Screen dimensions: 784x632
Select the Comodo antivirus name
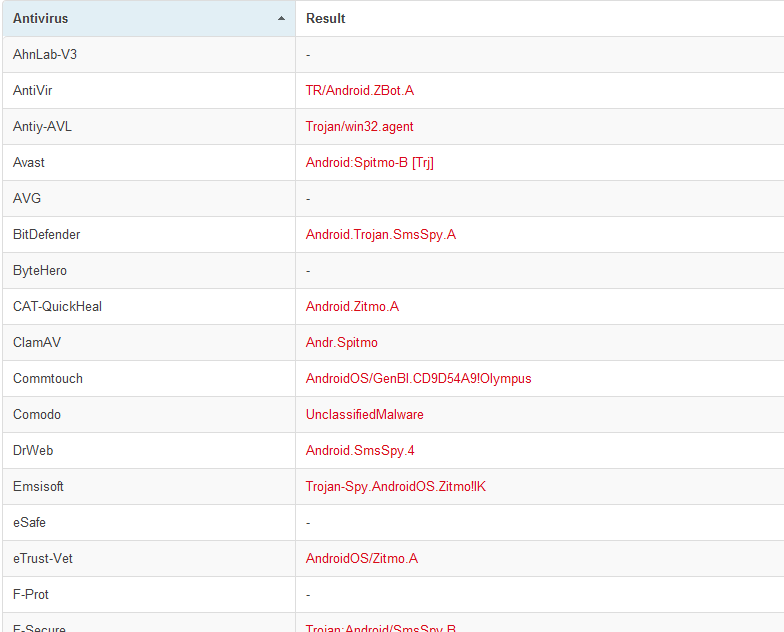37,414
